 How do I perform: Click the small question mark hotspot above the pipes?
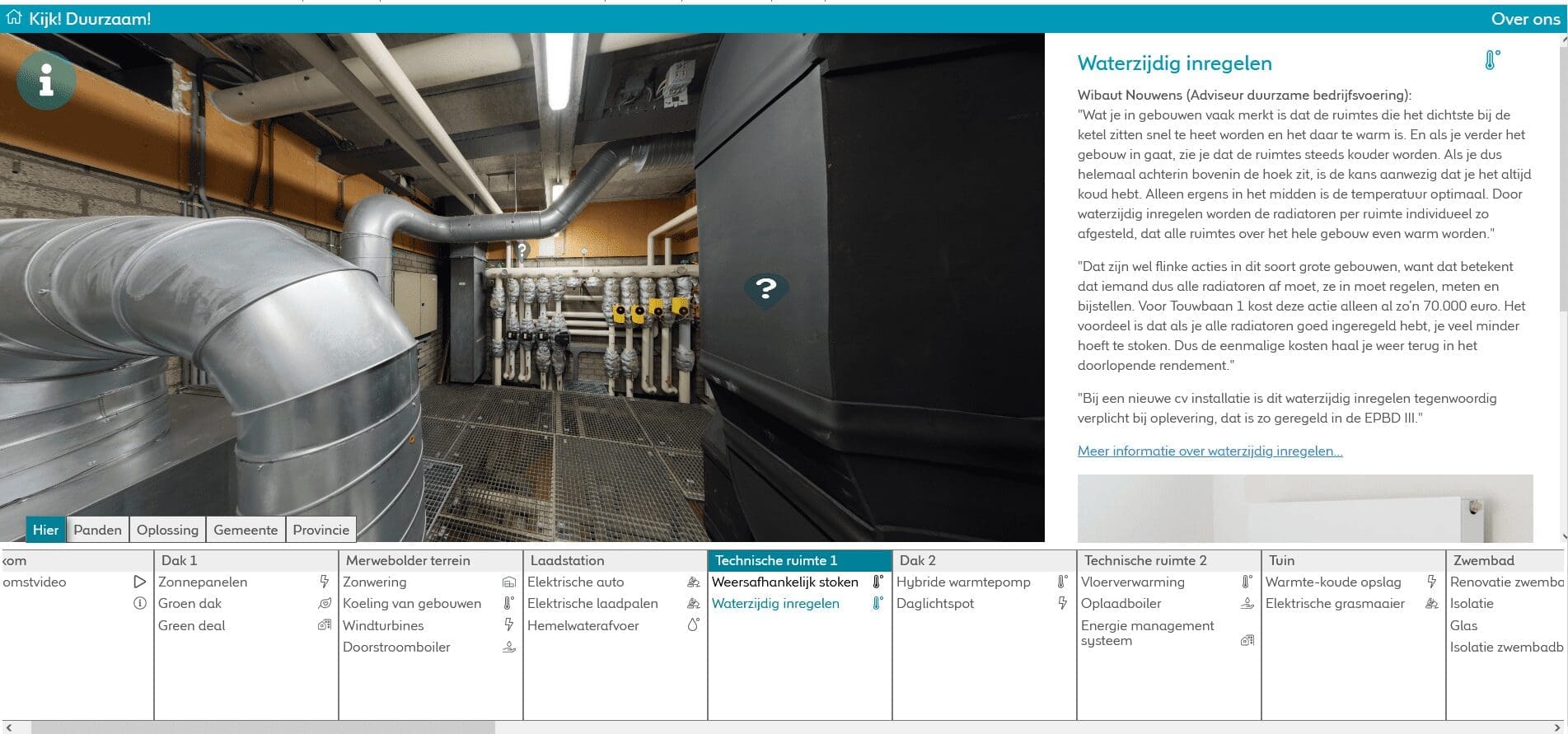521,249
